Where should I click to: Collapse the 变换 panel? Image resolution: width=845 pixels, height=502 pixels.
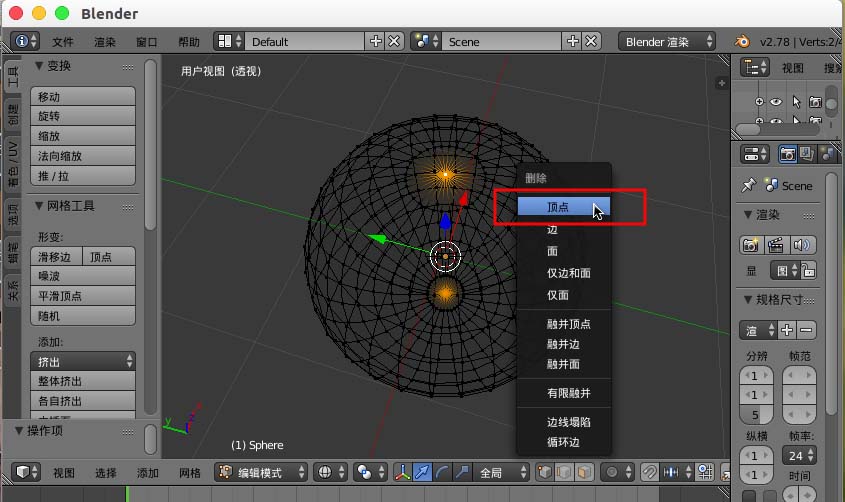click(x=39, y=65)
